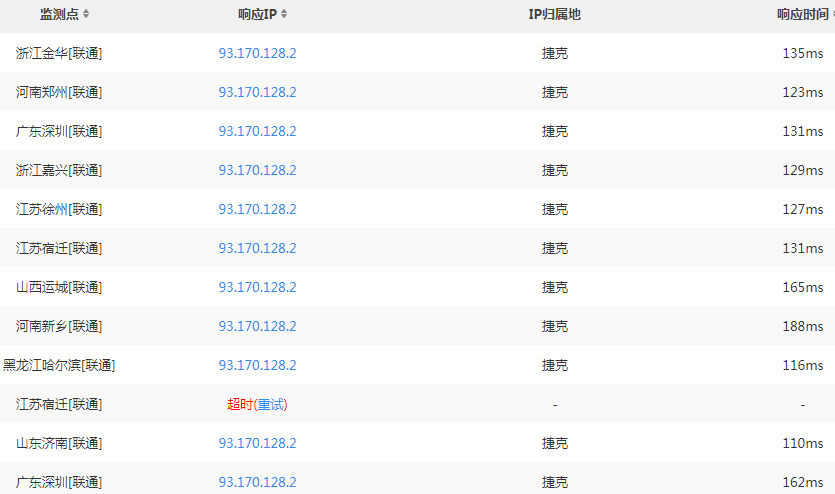Image resolution: width=835 pixels, height=494 pixels.
Task: Click the 165ms response time cell
Action: 803,287
